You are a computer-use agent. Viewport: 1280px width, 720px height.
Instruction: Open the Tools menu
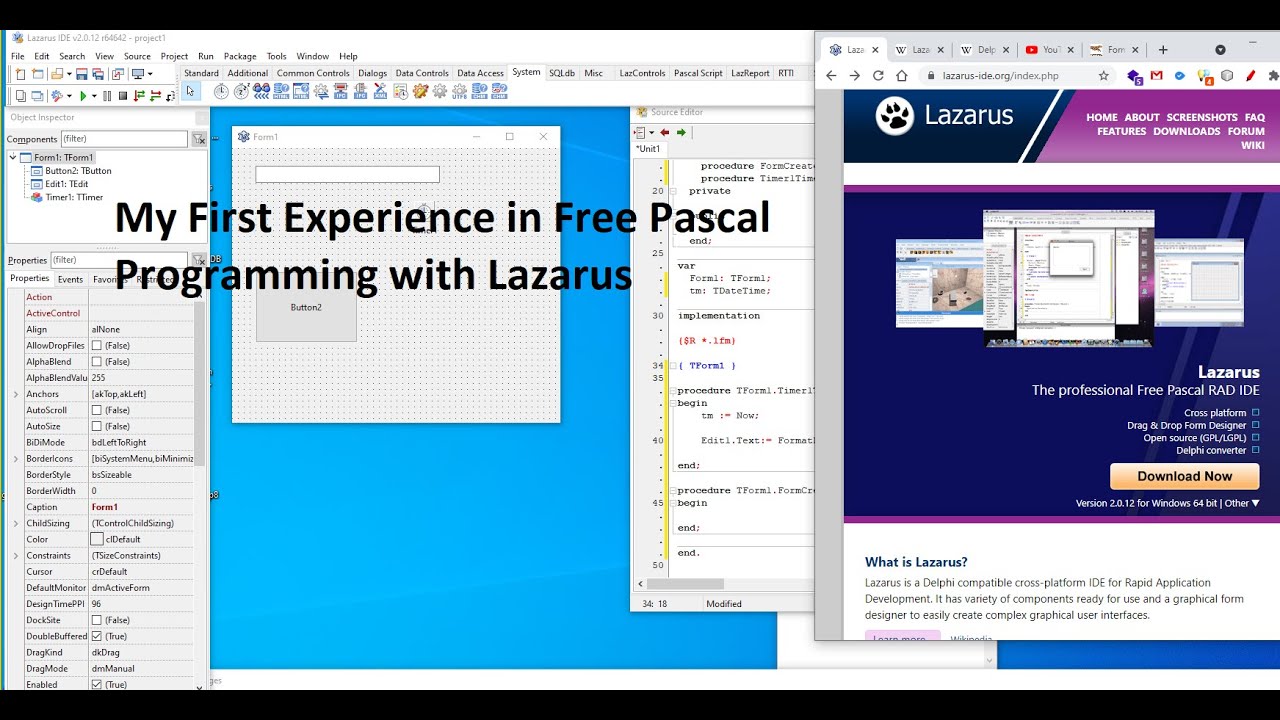click(276, 56)
